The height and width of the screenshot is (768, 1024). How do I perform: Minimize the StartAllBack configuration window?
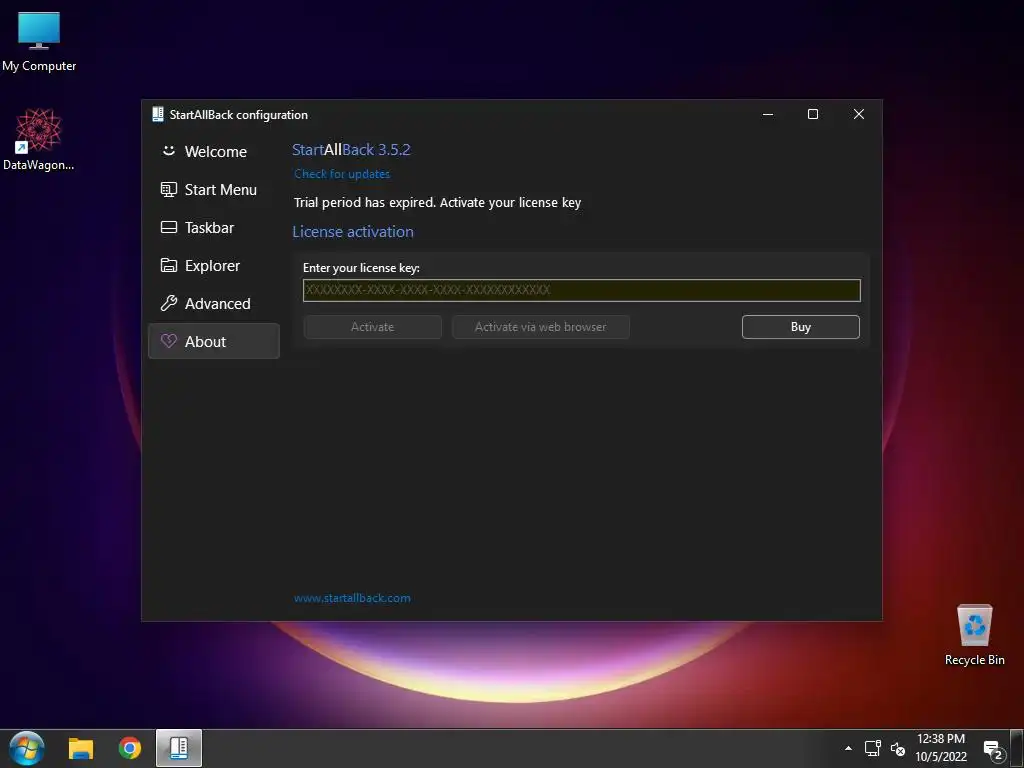768,114
